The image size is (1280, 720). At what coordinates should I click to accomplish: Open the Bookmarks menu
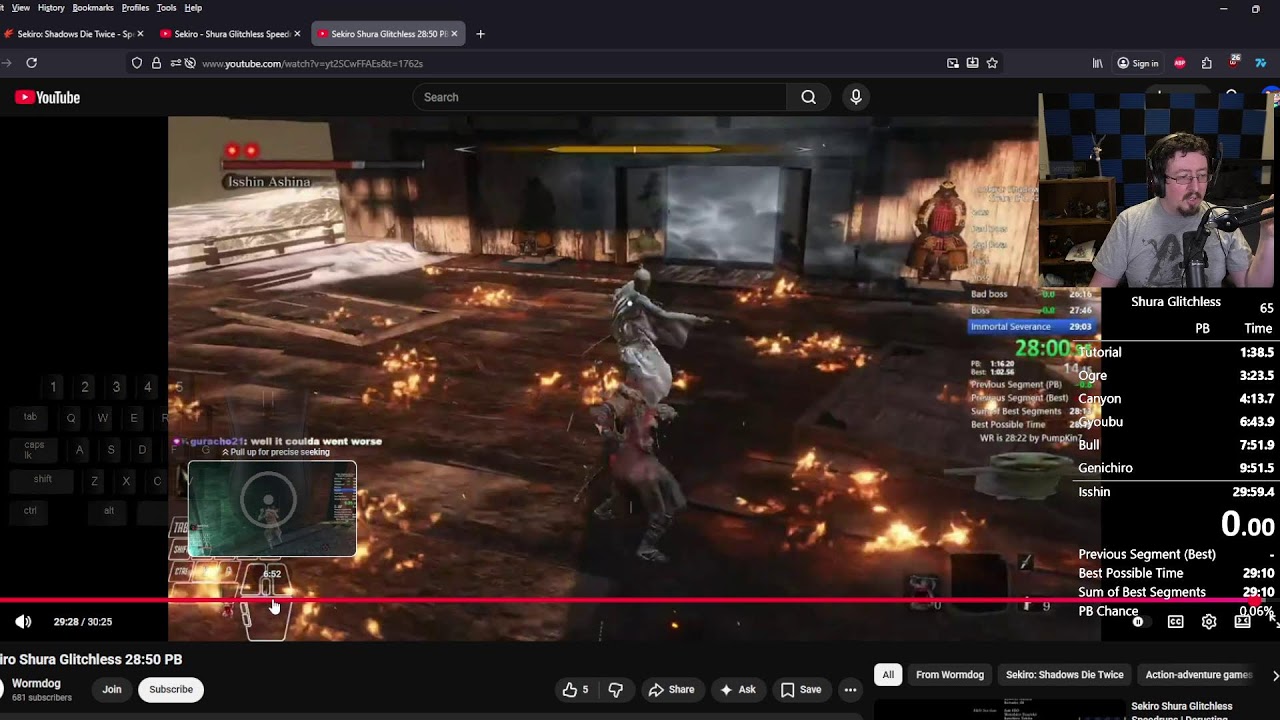[x=93, y=8]
